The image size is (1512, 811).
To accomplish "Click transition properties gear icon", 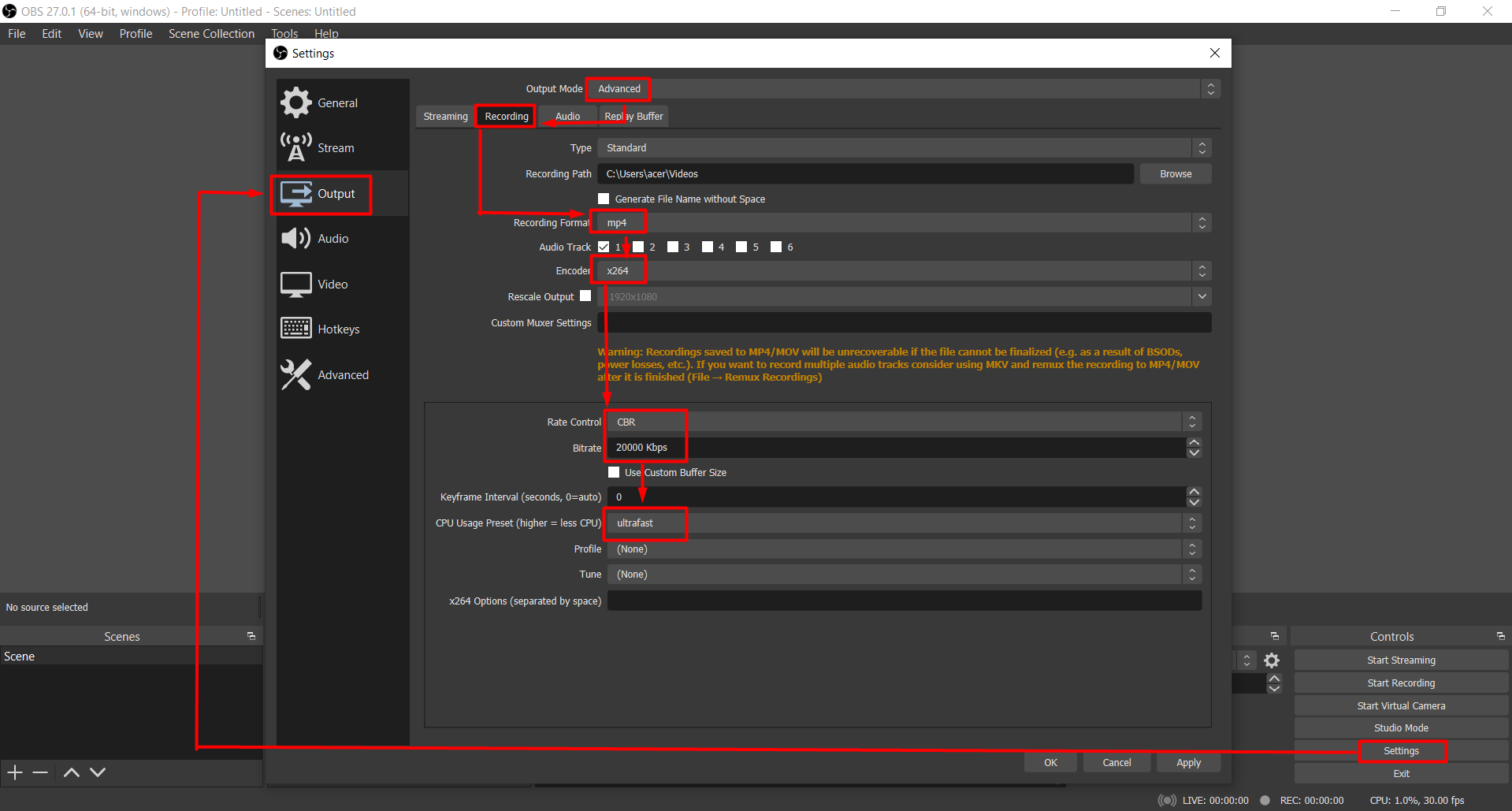I will click(1272, 660).
